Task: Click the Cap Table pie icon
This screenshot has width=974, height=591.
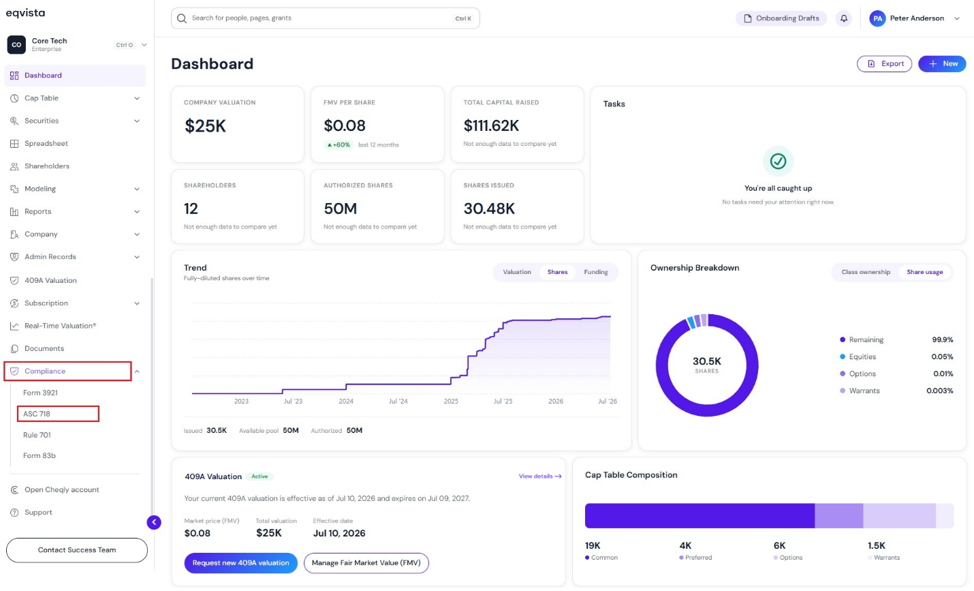Action: tap(14, 98)
